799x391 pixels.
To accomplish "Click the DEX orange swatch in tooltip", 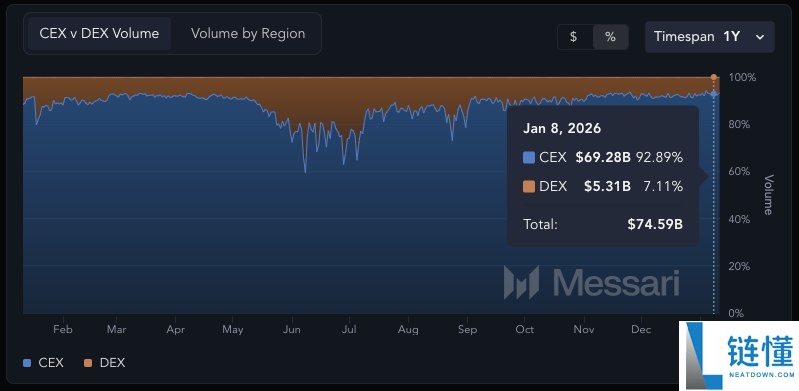I will point(528,187).
